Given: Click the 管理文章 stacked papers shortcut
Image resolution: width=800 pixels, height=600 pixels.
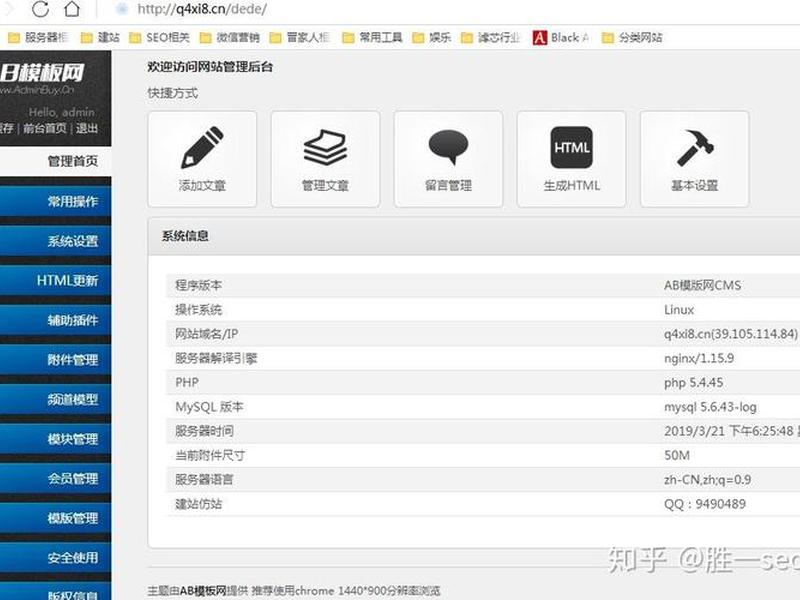Looking at the screenshot, I should (325, 159).
